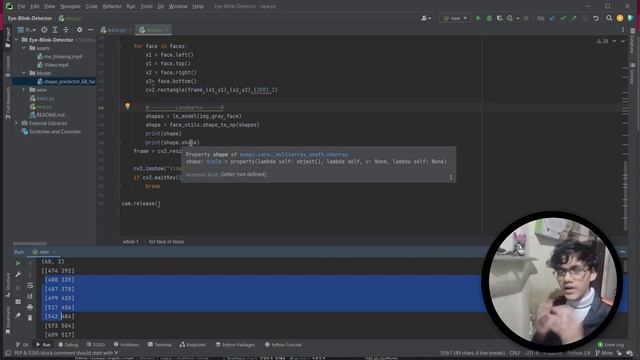Click the yellow IDE updates icon
Viewport: 640px width, 360px height.
tap(620, 18)
